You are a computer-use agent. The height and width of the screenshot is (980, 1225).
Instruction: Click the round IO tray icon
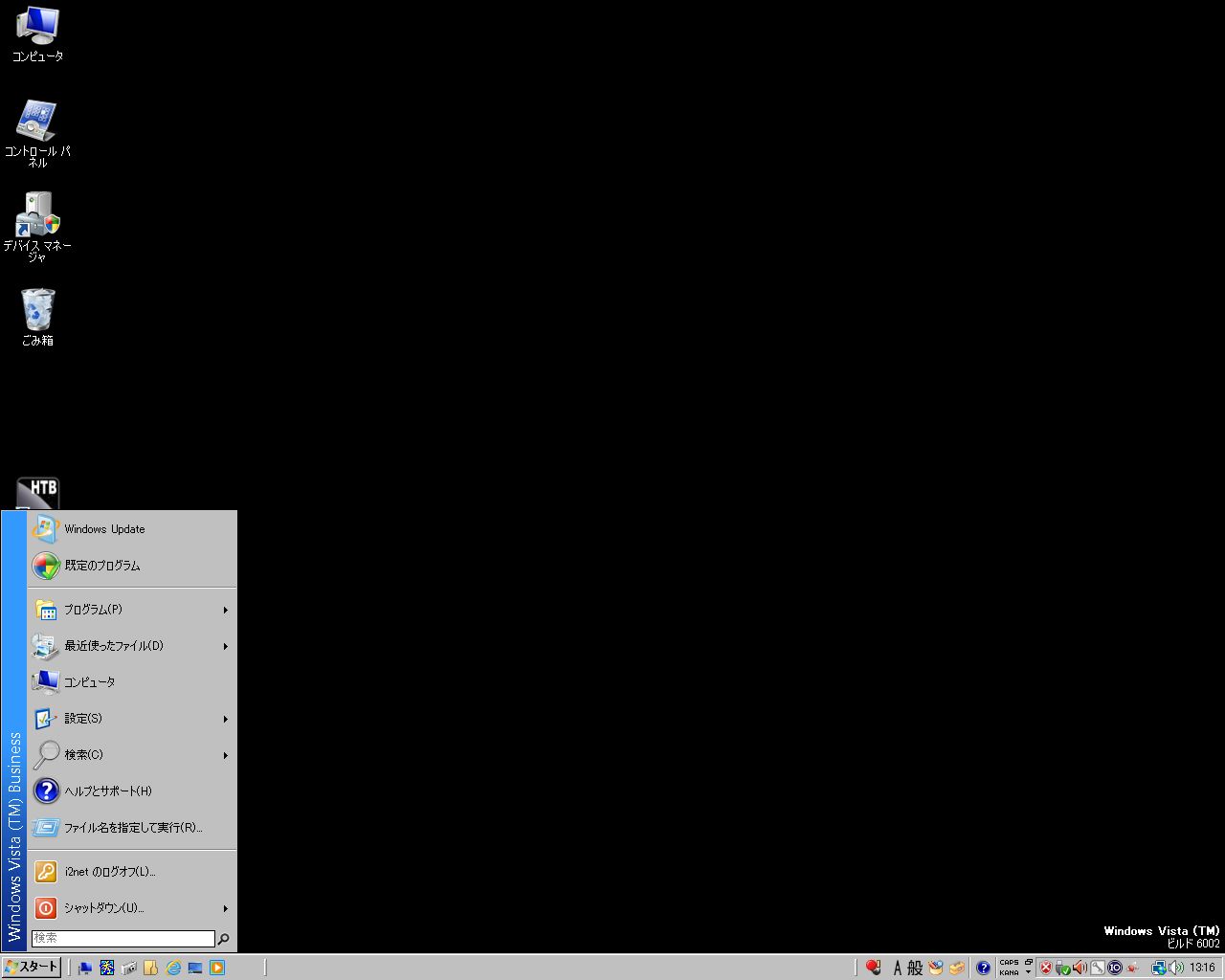pyautogui.click(x=1115, y=968)
